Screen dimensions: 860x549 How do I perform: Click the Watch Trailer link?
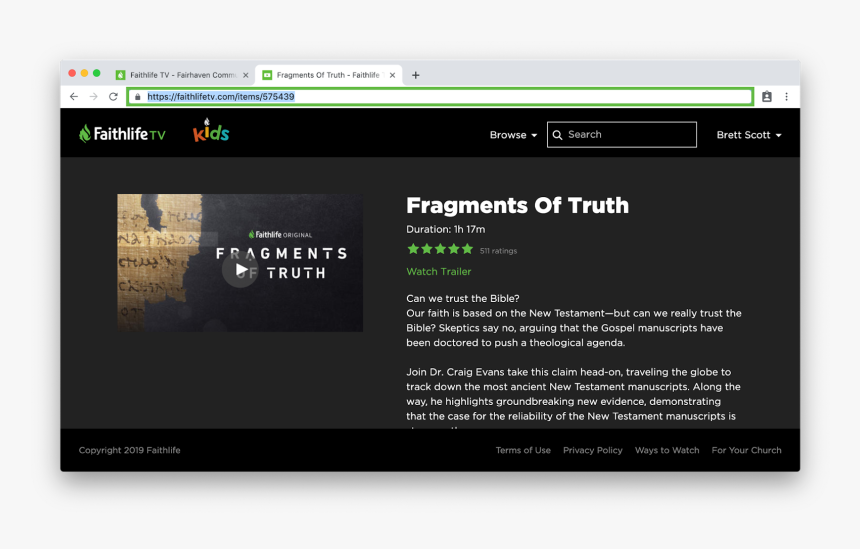point(439,271)
